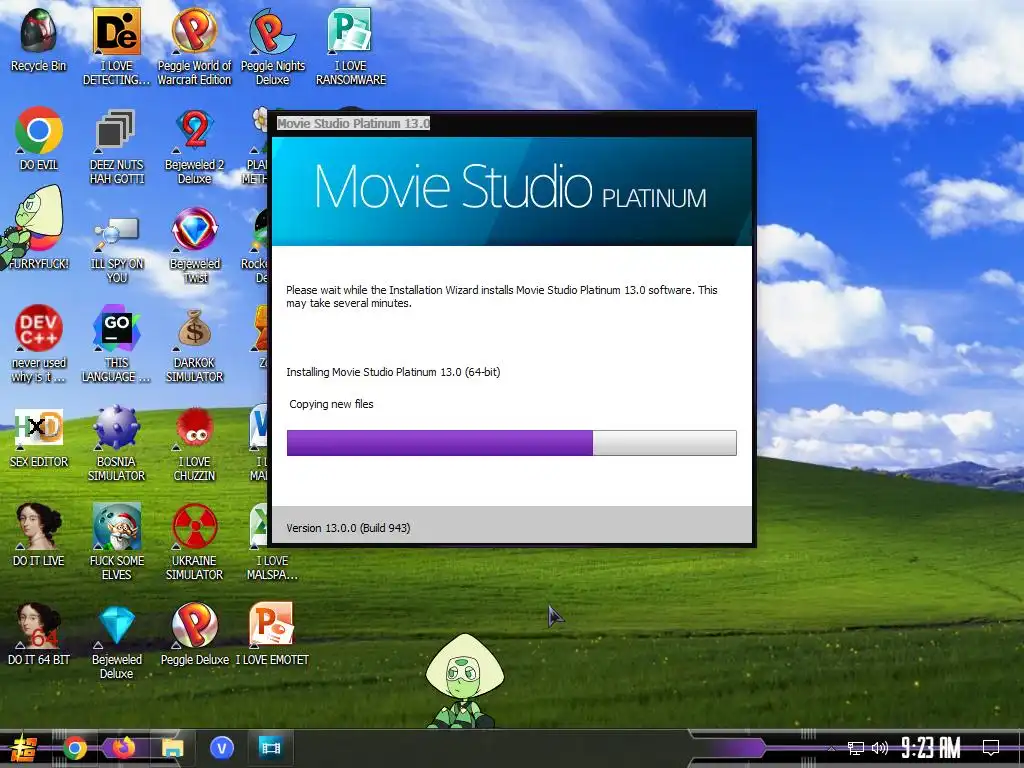The image size is (1024, 768).
Task: Open the Start menu button on the taskbar
Action: pyautogui.click(x=24, y=748)
